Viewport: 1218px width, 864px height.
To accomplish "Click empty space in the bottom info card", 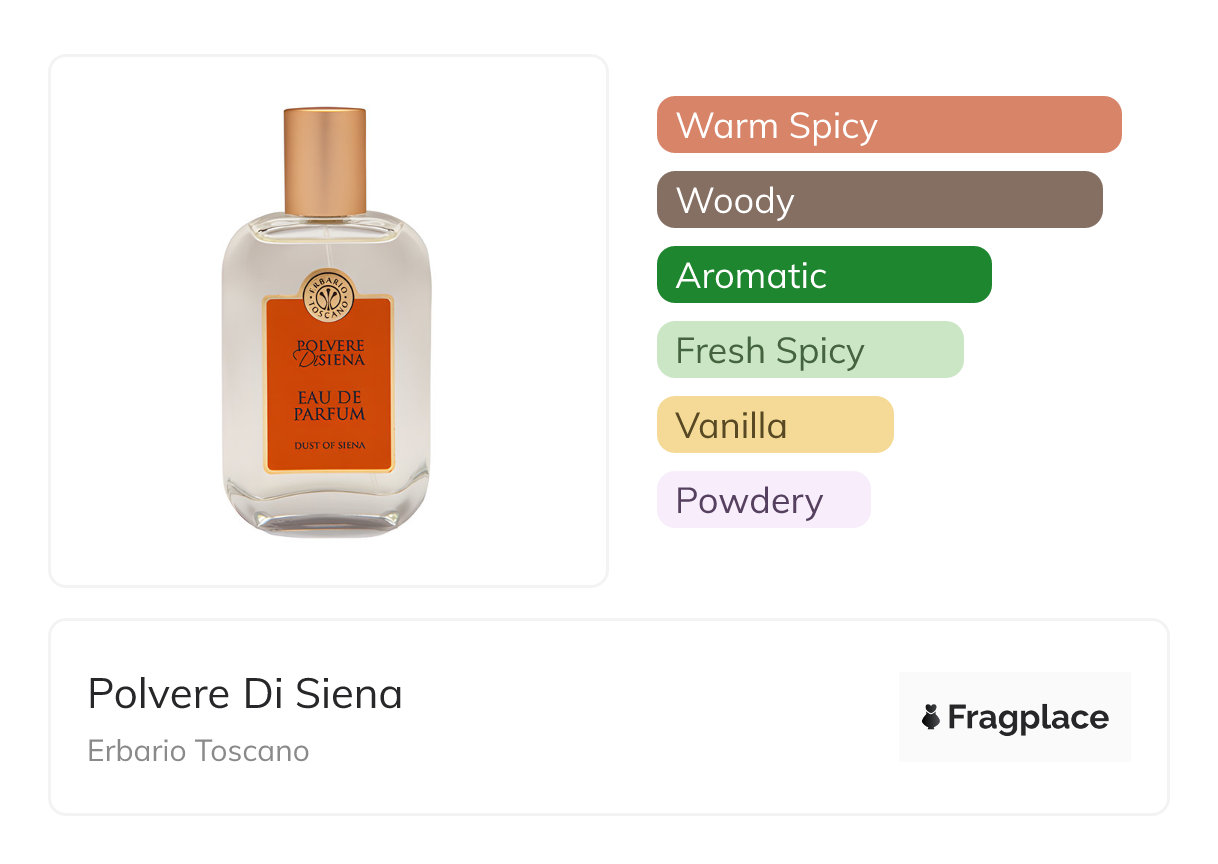I will coord(650,720).
